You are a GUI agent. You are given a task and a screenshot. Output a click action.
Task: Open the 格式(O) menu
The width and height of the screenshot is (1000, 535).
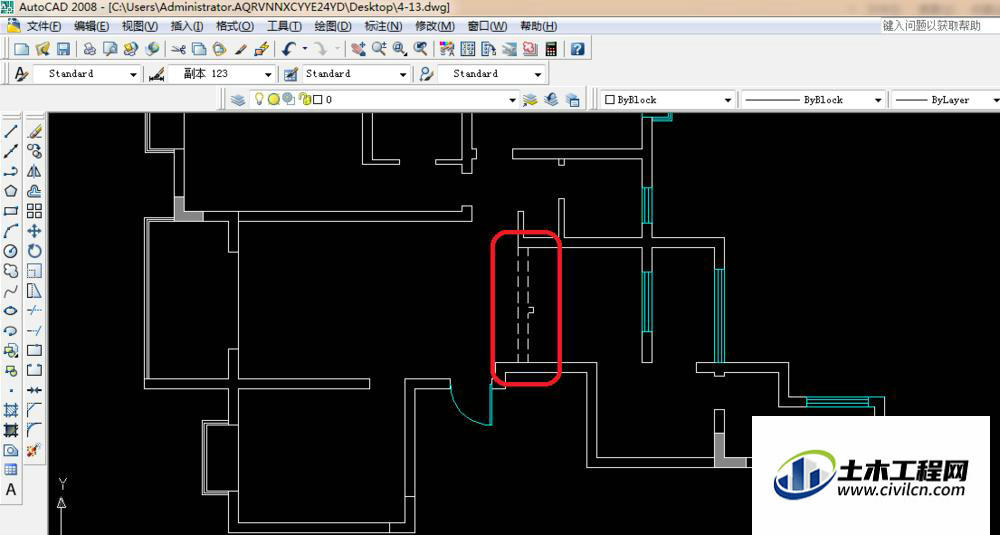pos(235,26)
